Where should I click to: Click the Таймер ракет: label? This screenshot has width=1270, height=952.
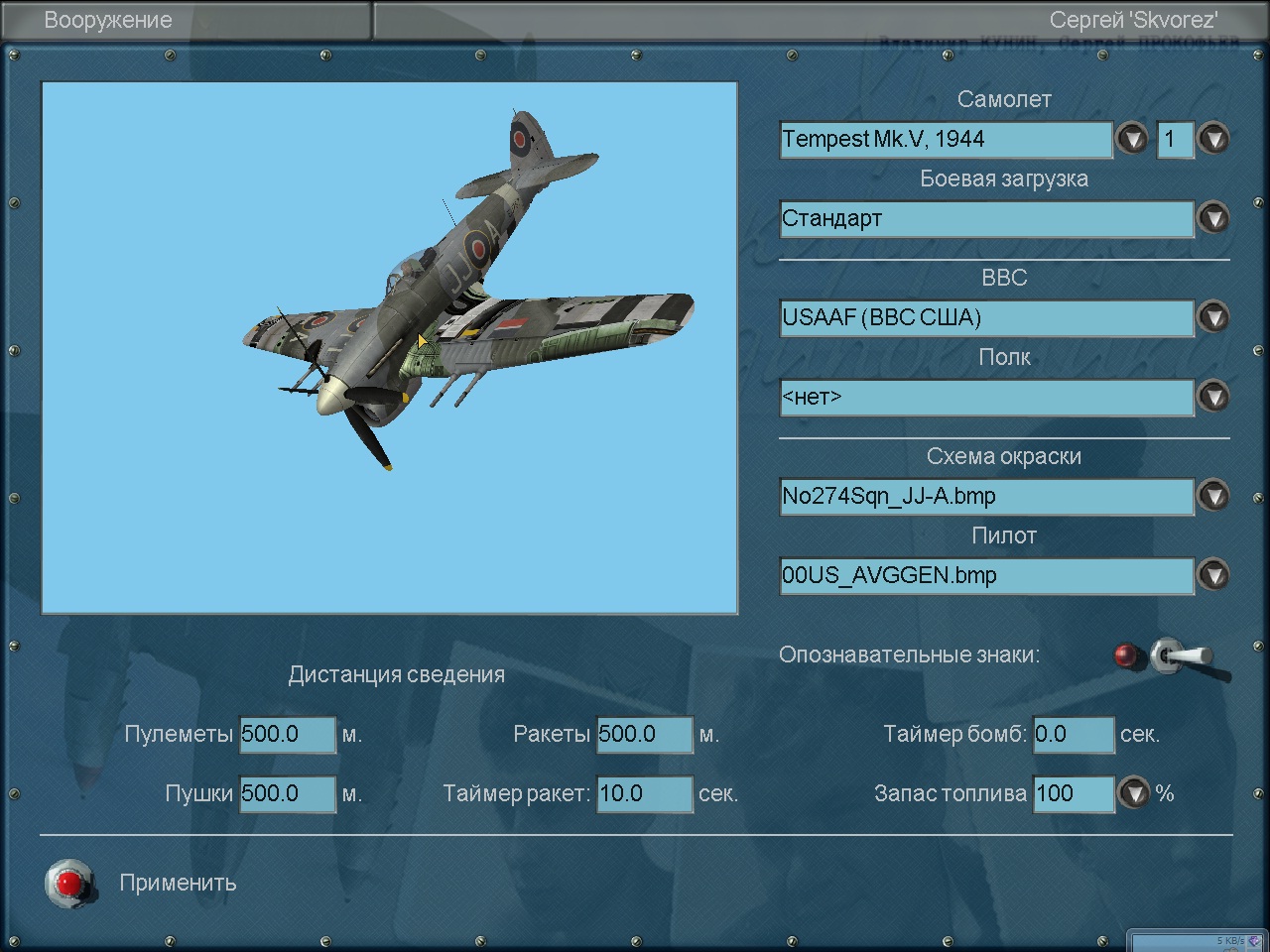pos(517,793)
